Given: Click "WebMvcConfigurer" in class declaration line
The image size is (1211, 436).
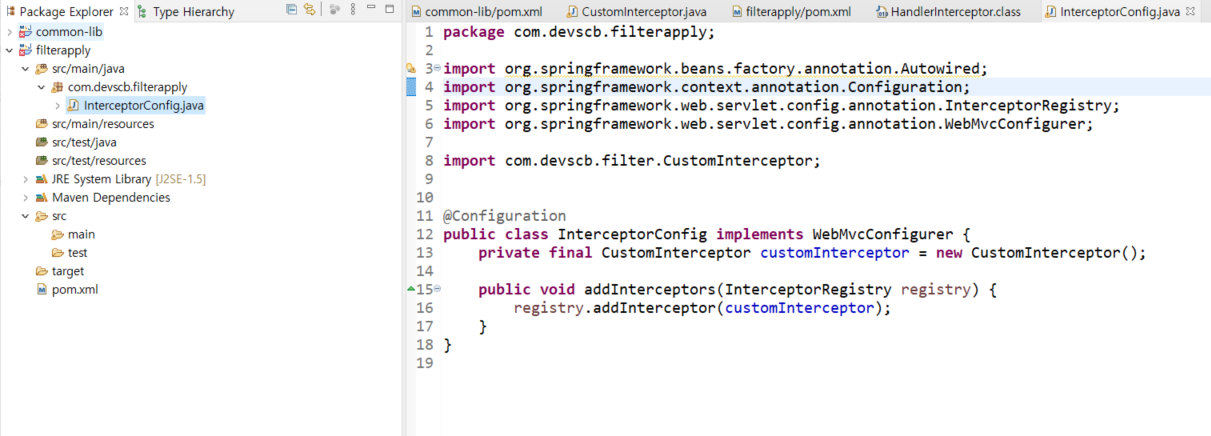Looking at the screenshot, I should [883, 234].
